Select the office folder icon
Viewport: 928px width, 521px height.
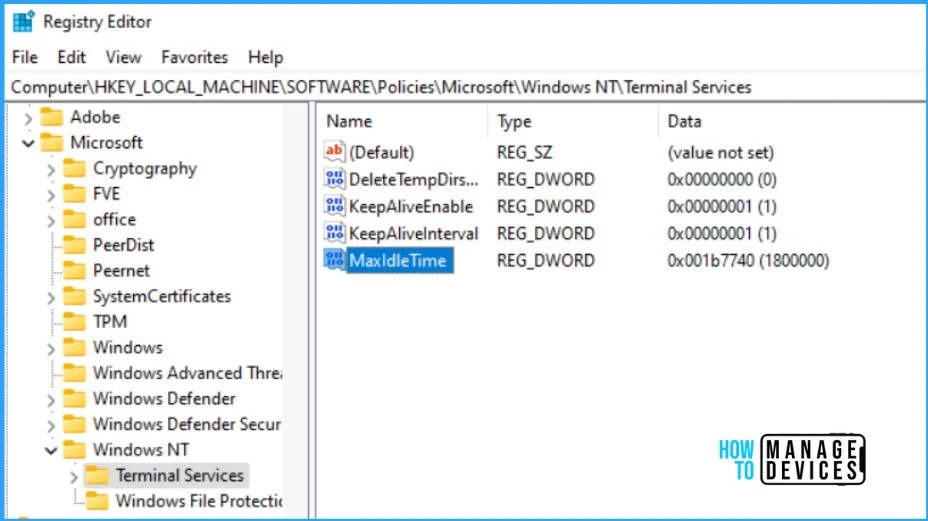(x=75, y=219)
